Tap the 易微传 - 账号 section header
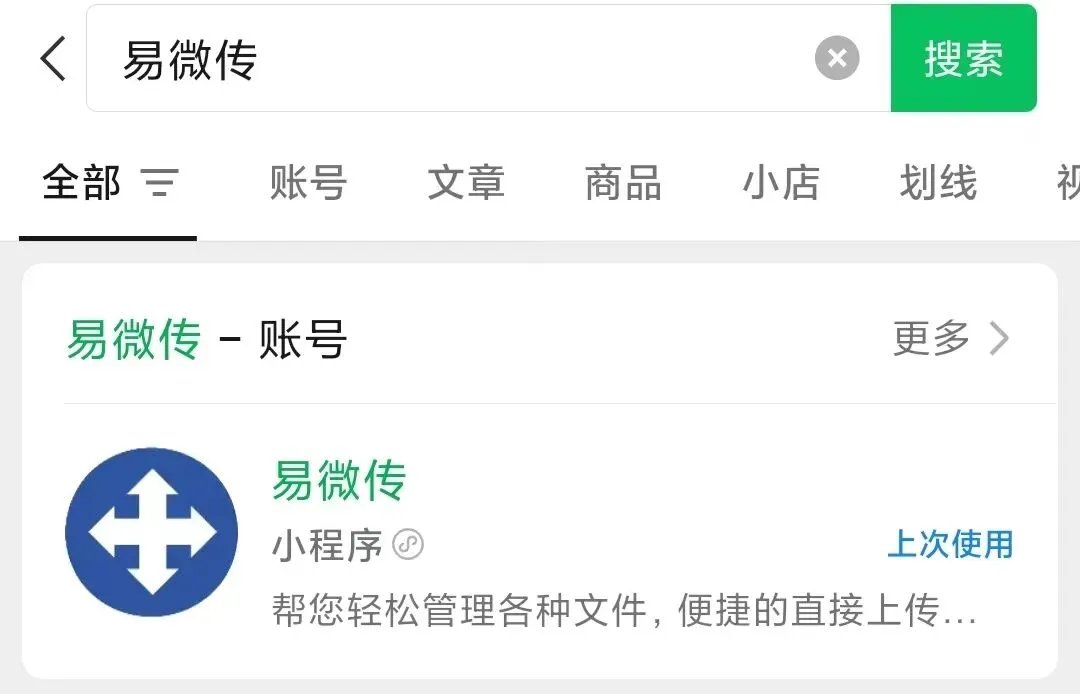Screen dimensions: 1080x694 click(207, 339)
